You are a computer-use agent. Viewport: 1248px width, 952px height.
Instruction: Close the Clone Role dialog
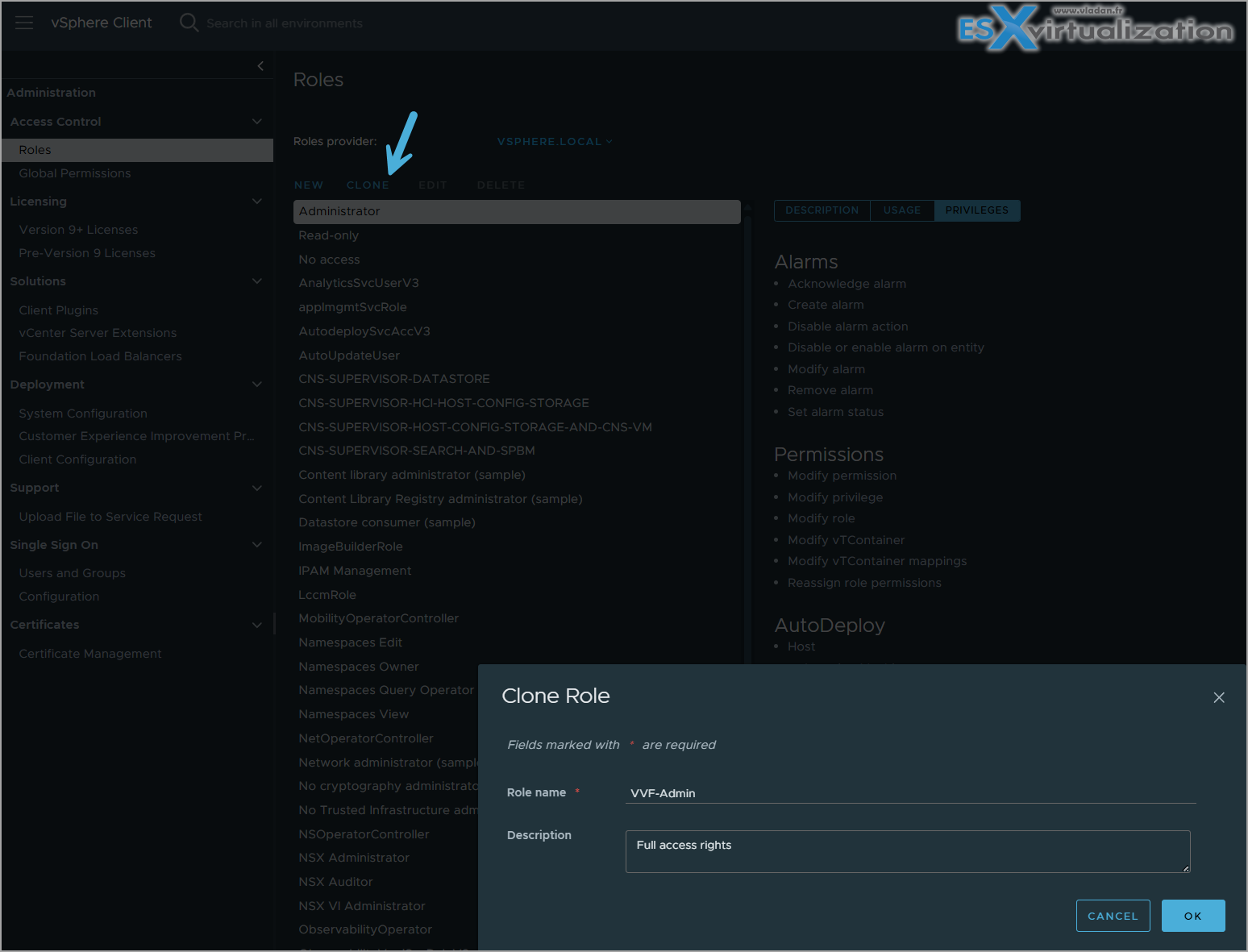pos(1219,697)
